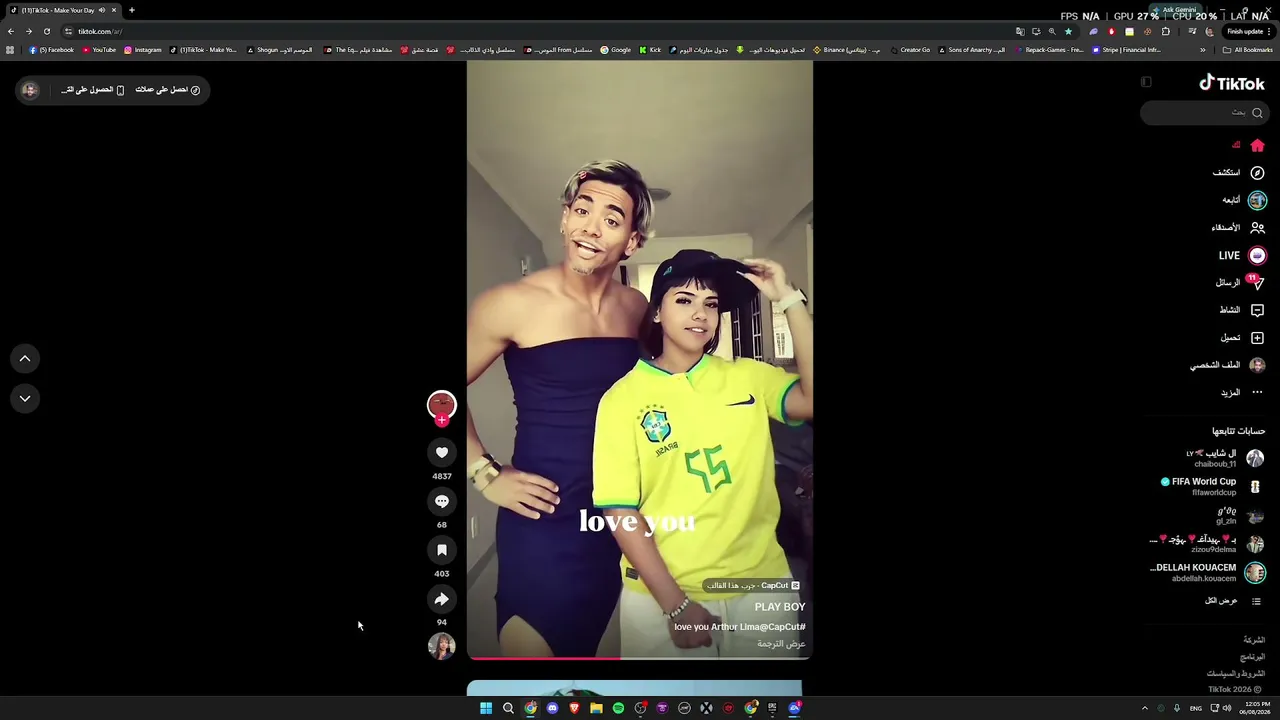1280x720 pixels.
Task: Follow the creator with the red plus badge
Action: coord(441,421)
